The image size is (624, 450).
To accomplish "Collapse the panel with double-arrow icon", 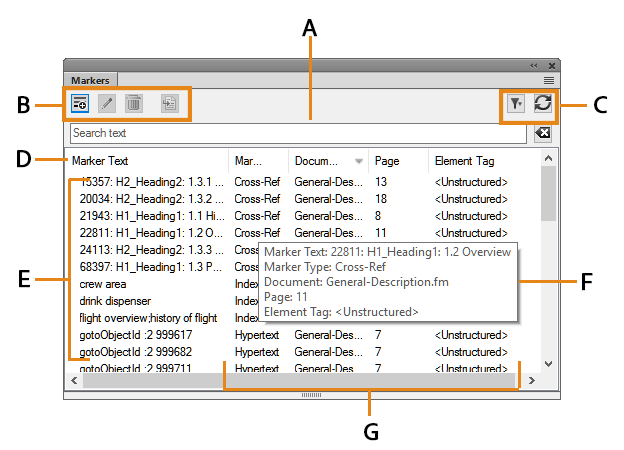I will coord(533,65).
